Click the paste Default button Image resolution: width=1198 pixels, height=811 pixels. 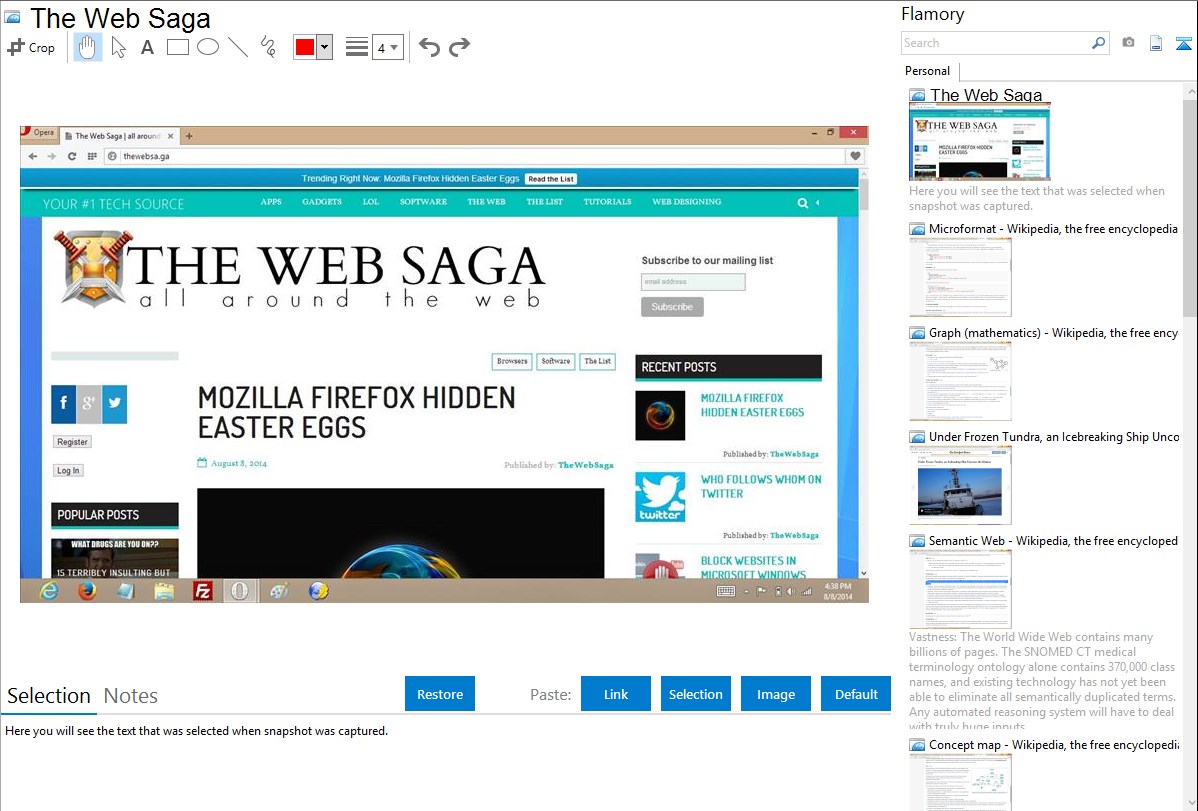(x=856, y=694)
